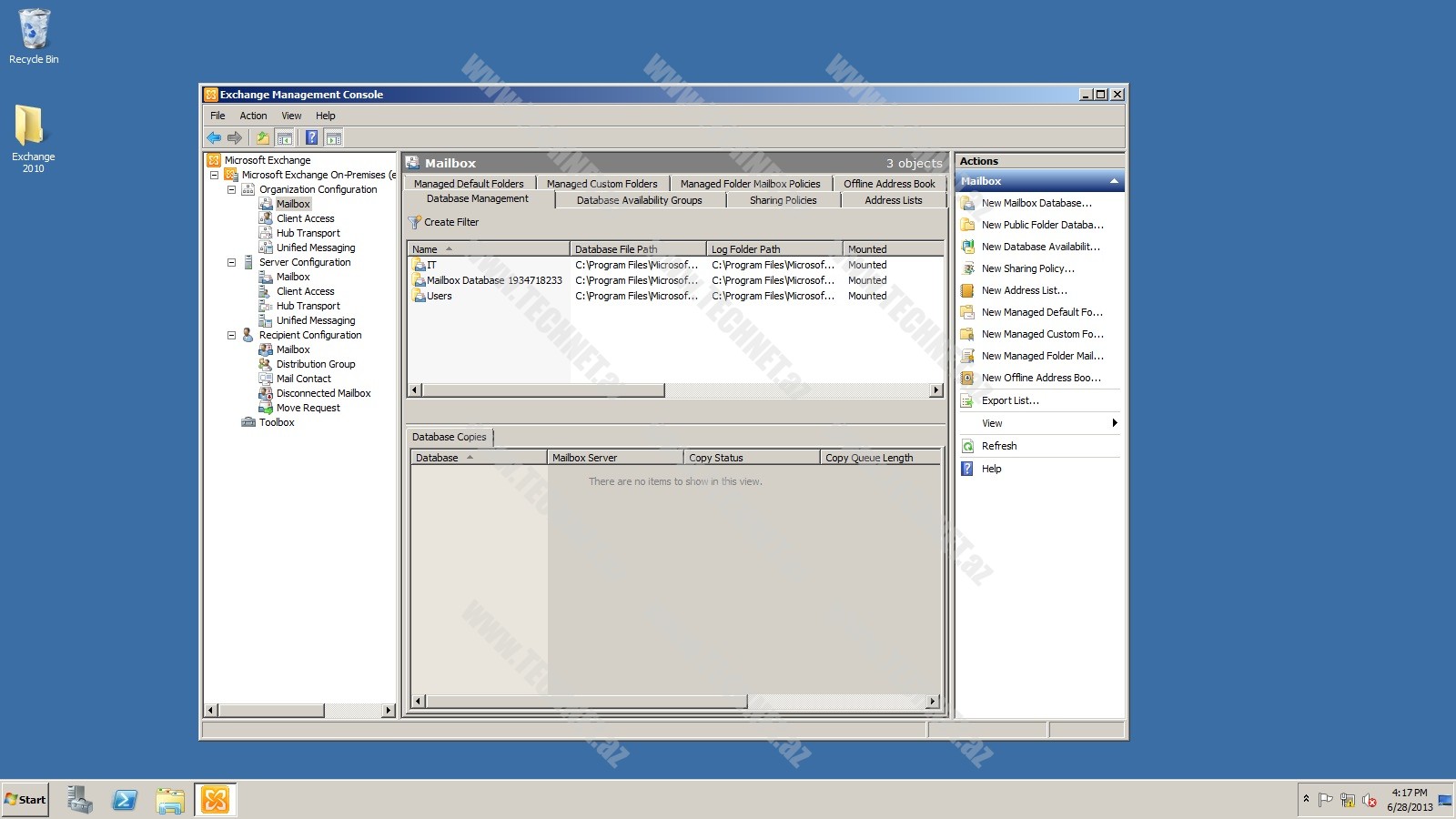
Task: Click the Export List icon
Action: pos(967,401)
